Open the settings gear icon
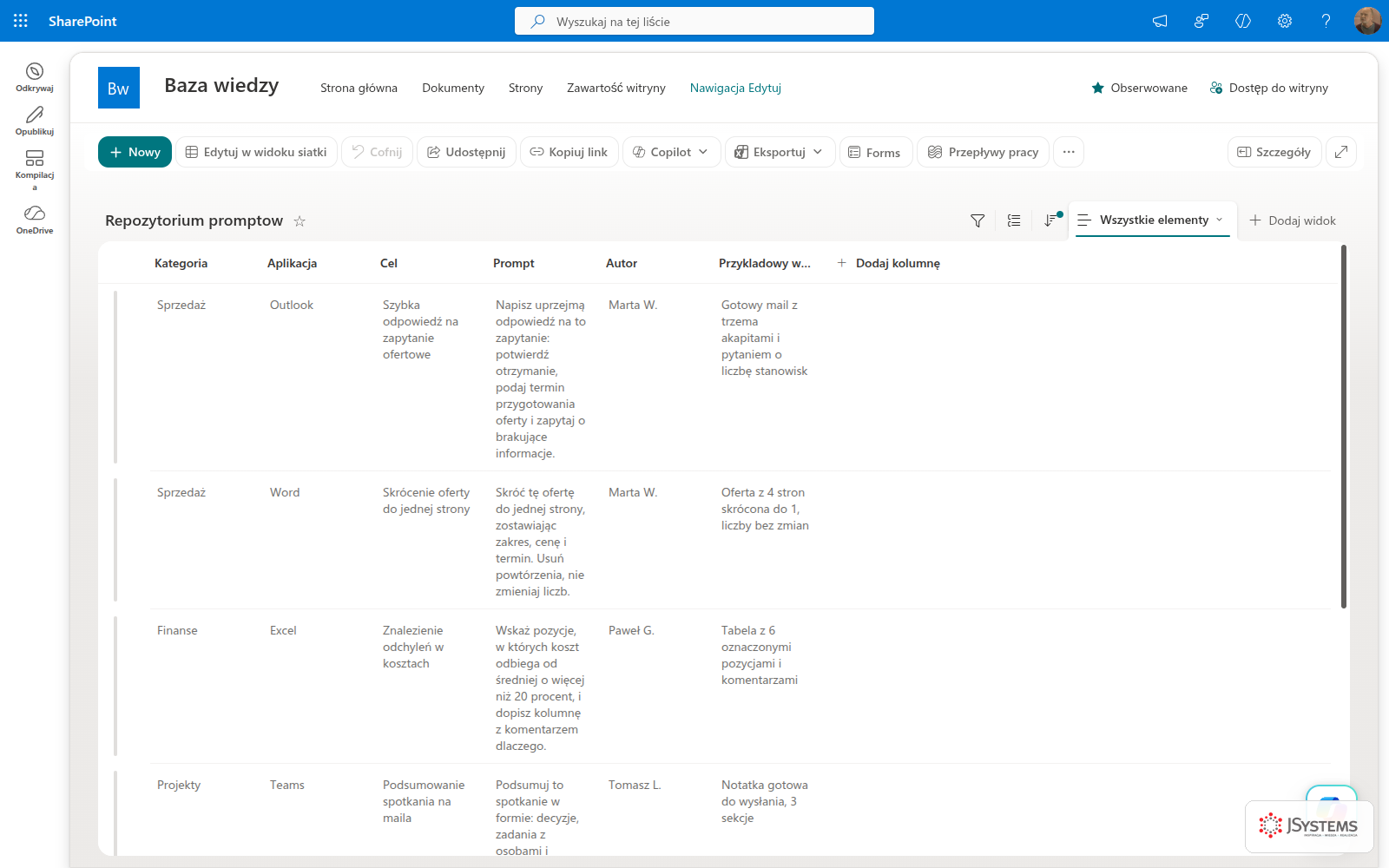 [1285, 21]
